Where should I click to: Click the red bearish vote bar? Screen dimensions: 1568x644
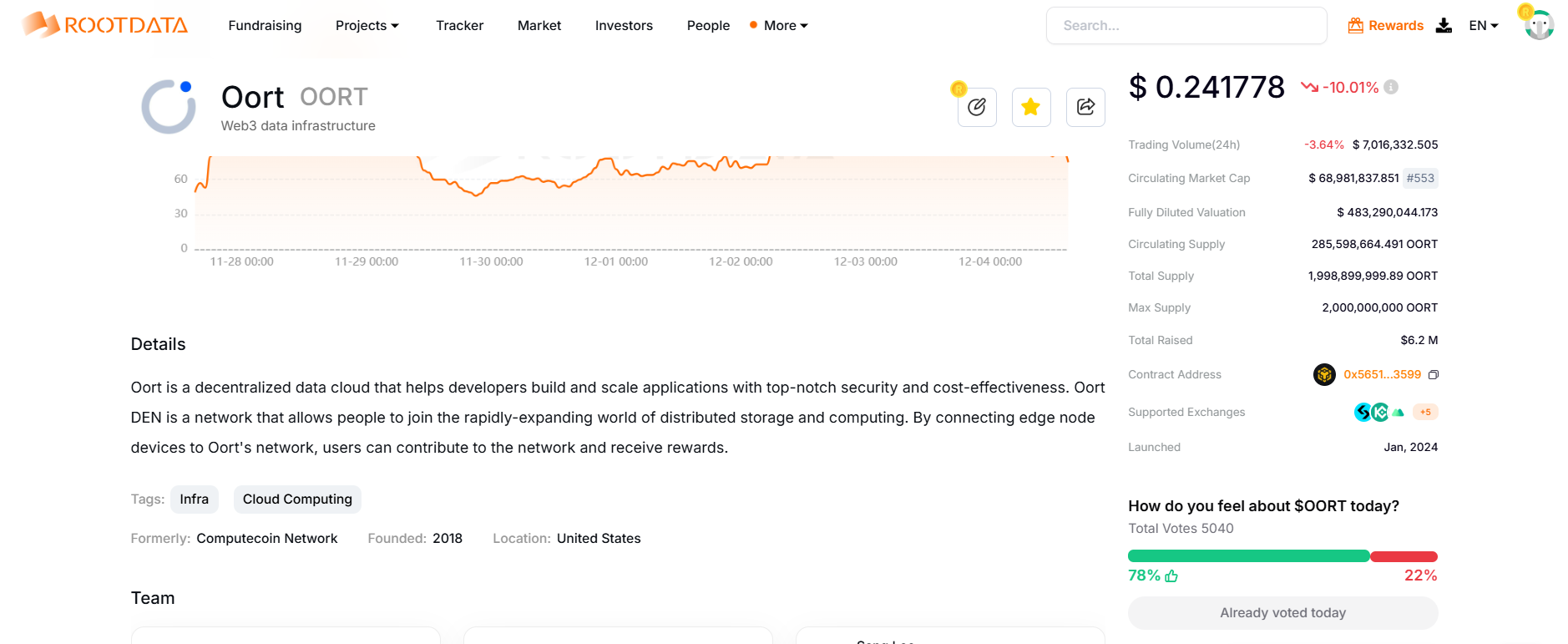1404,556
